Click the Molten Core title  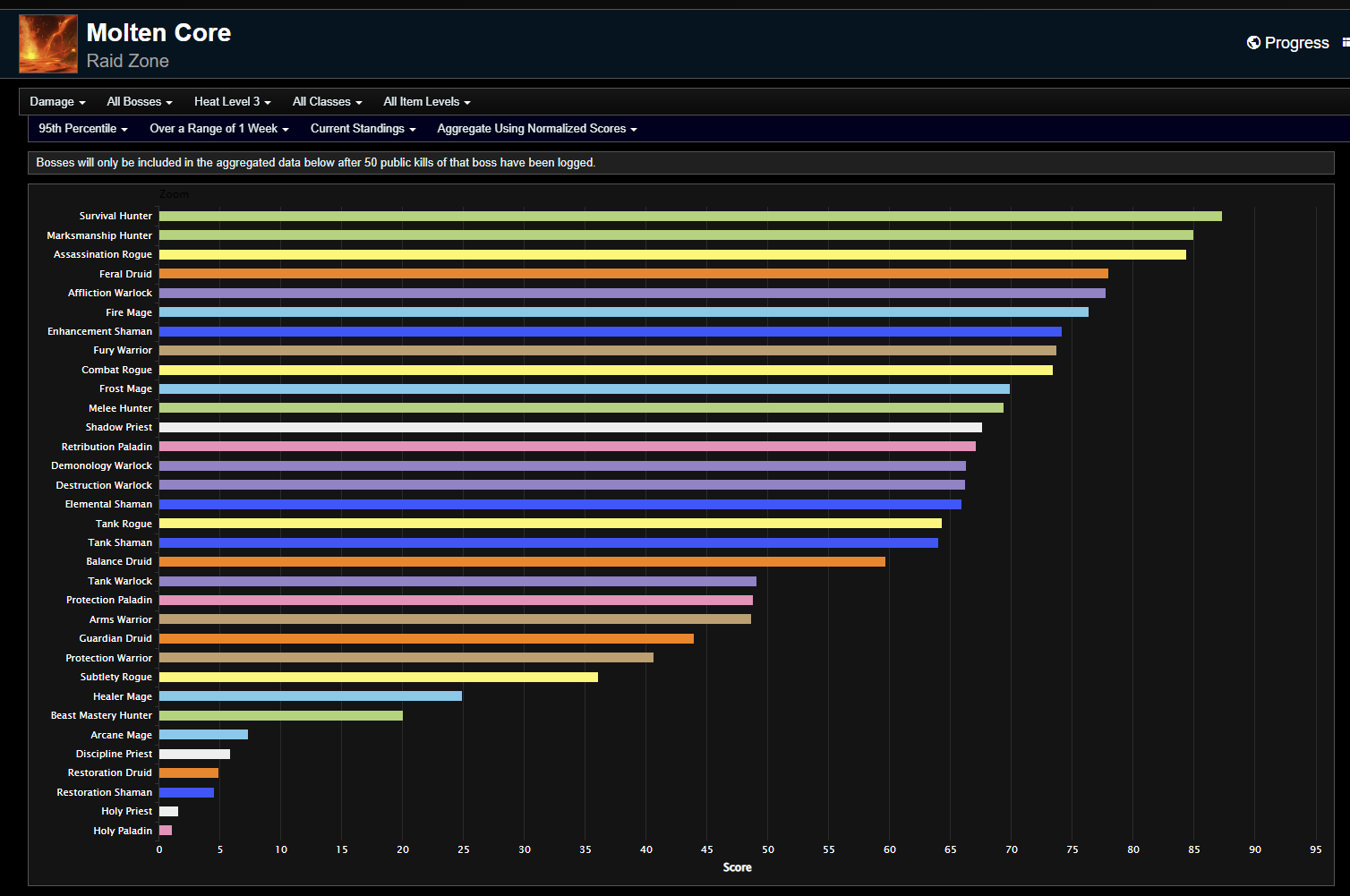158,32
